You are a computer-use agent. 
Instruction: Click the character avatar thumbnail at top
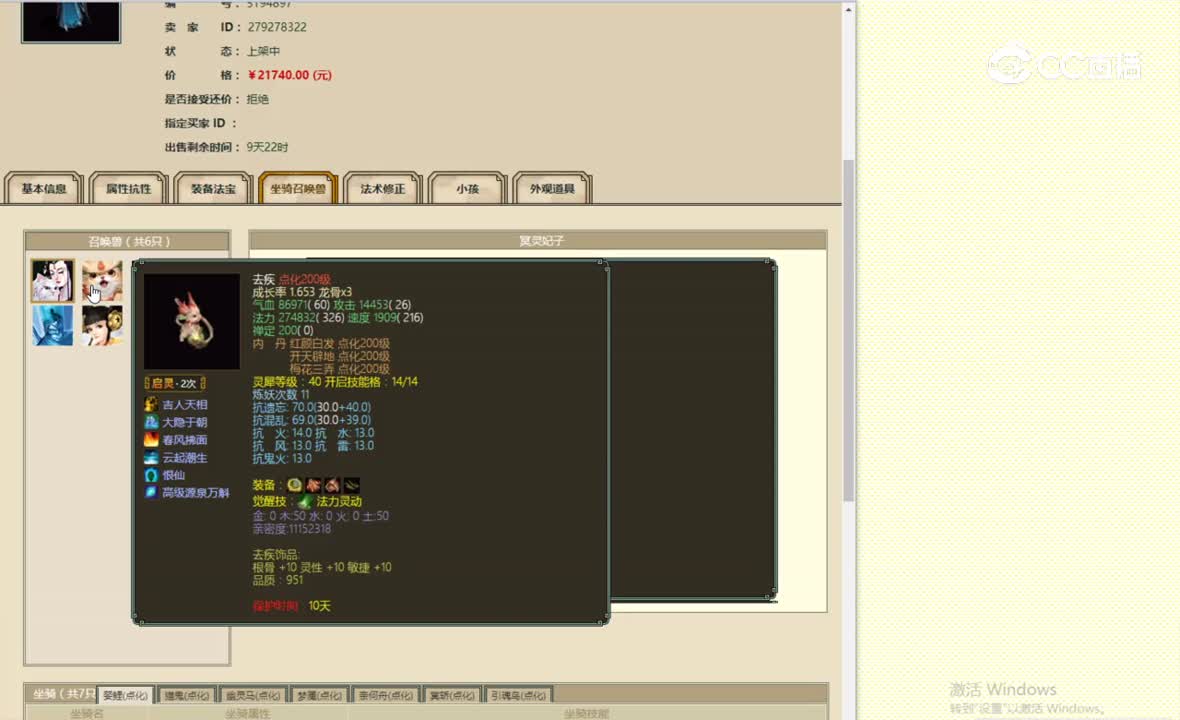tap(71, 21)
